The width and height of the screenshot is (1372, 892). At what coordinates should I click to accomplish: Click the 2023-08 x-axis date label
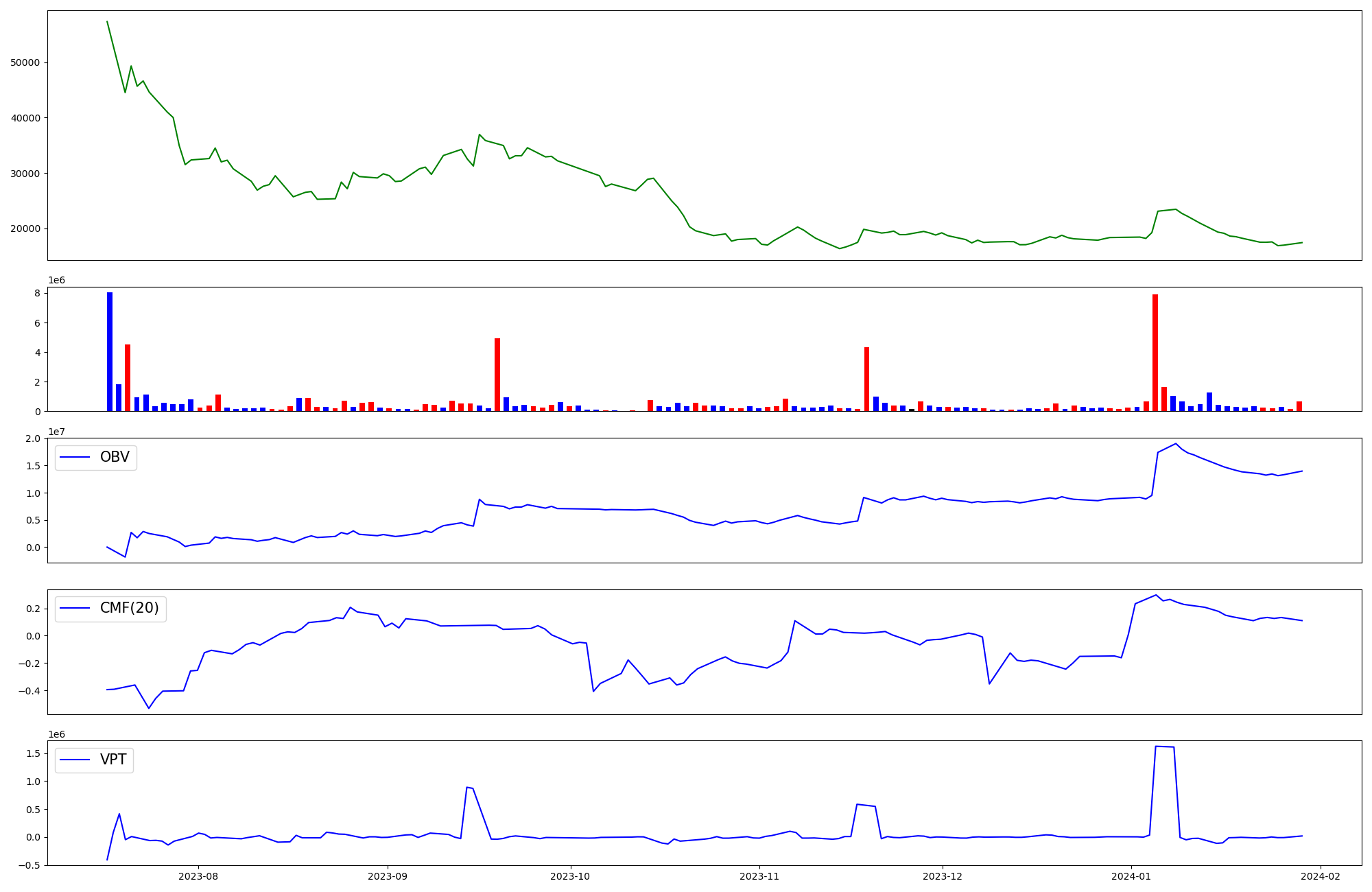[198, 876]
